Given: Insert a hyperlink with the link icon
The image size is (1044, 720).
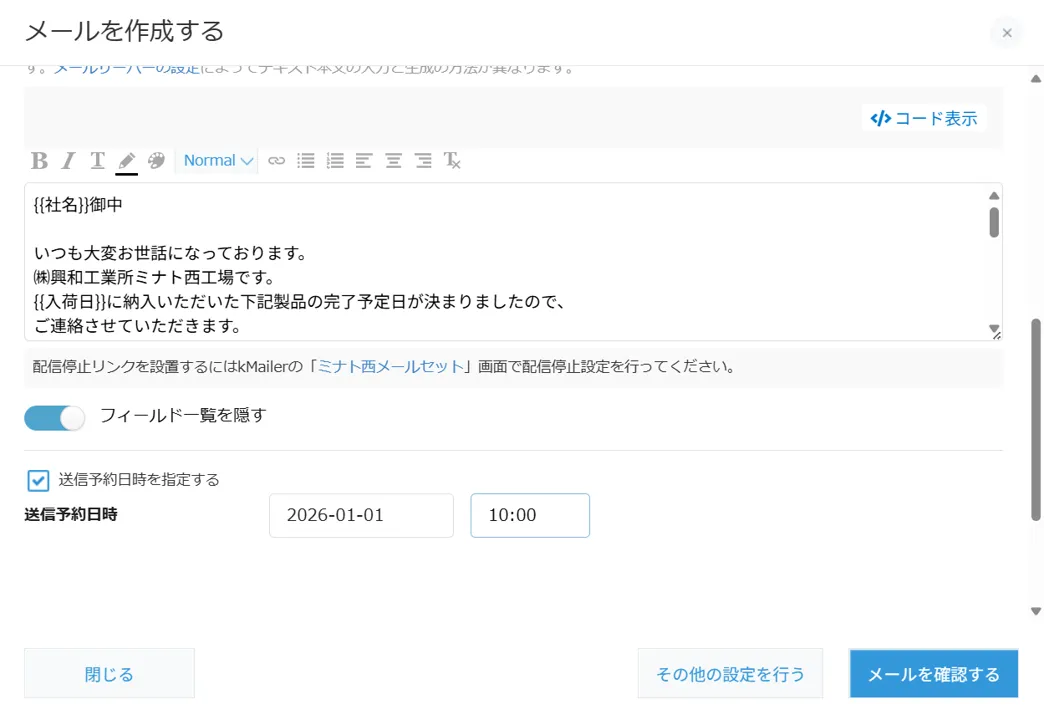Looking at the screenshot, I should (x=276, y=161).
